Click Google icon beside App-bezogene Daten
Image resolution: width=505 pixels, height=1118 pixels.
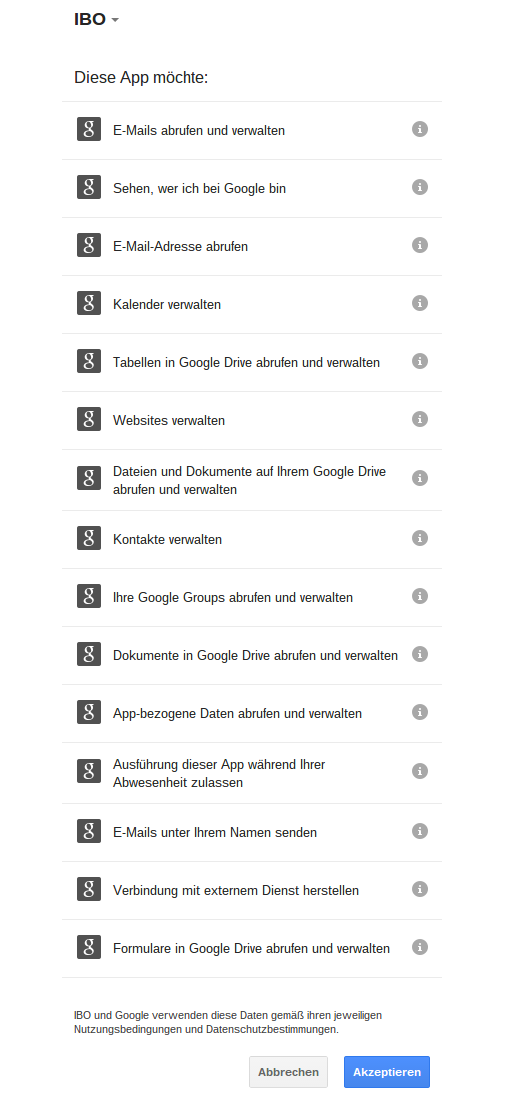[89, 712]
